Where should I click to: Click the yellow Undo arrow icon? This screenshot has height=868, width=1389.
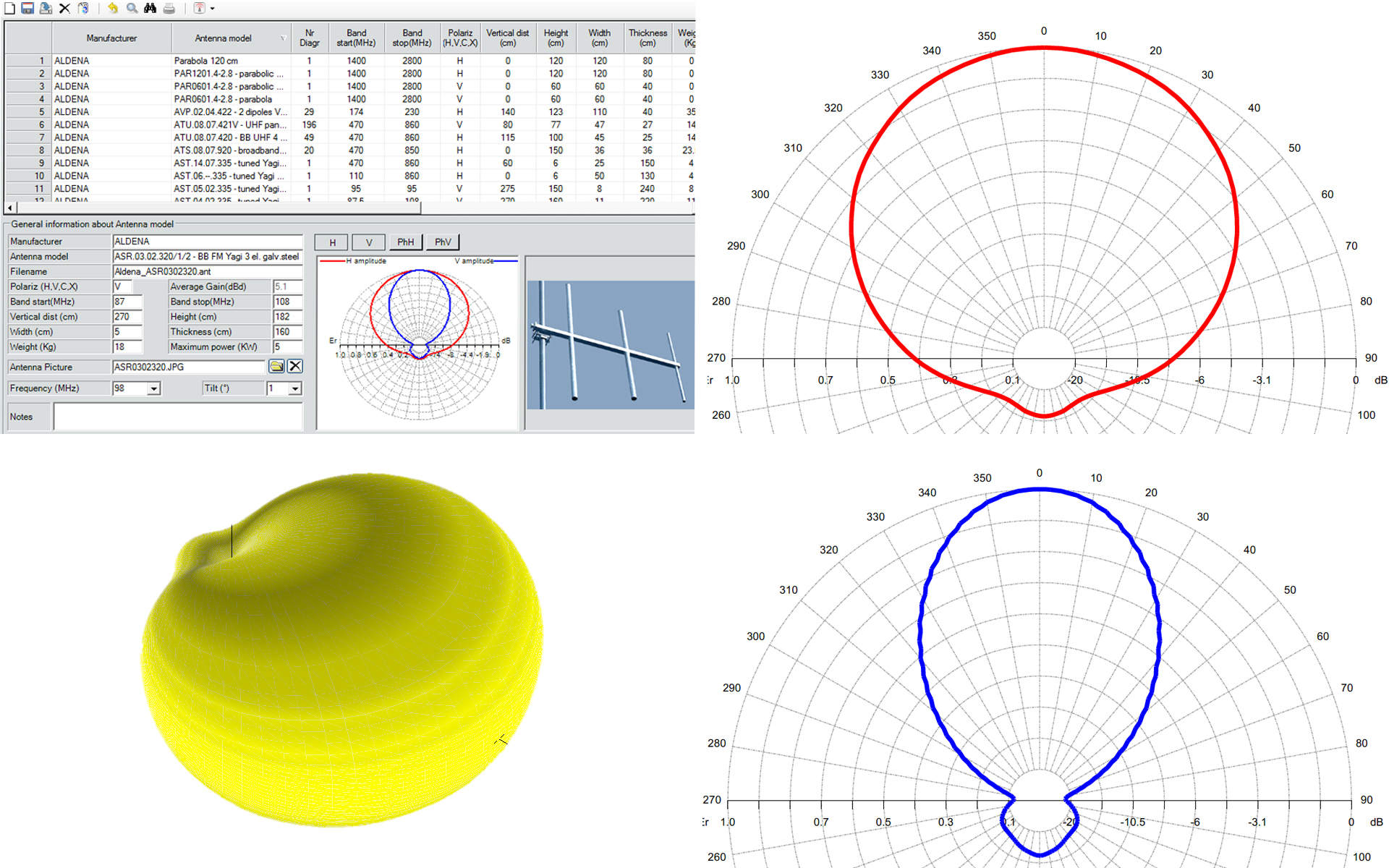[x=113, y=8]
